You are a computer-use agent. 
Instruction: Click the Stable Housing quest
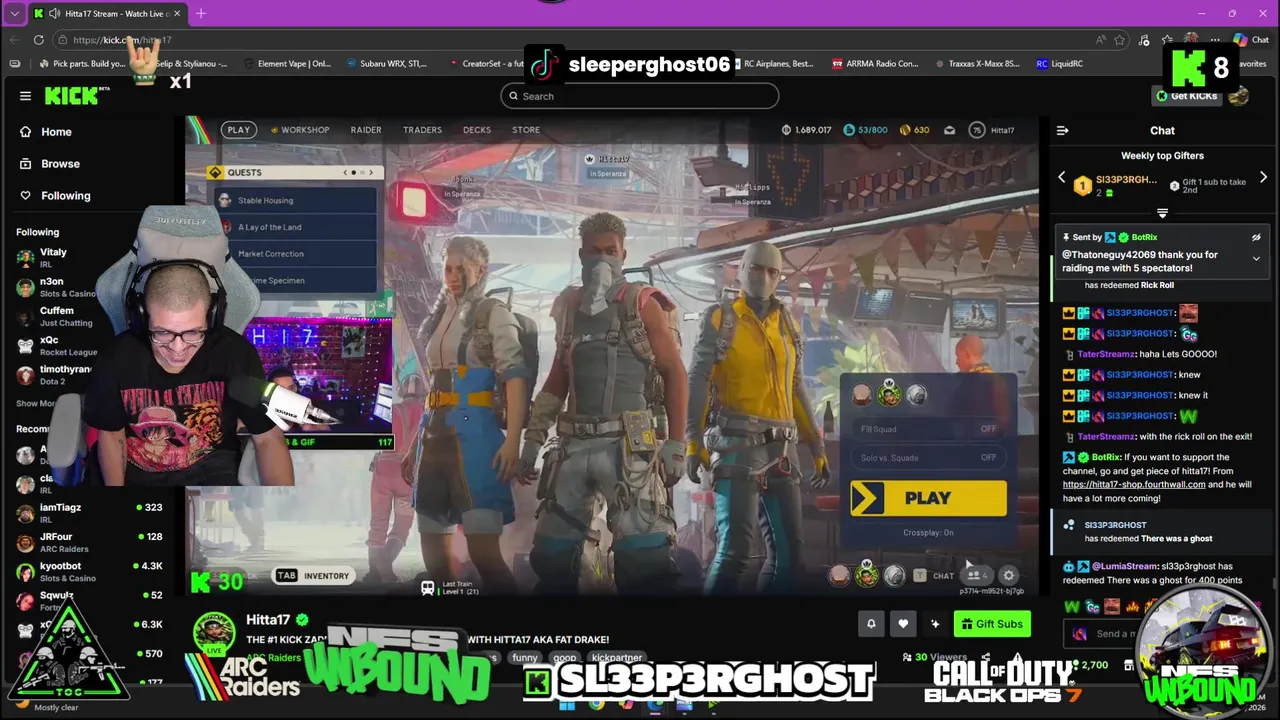point(296,201)
